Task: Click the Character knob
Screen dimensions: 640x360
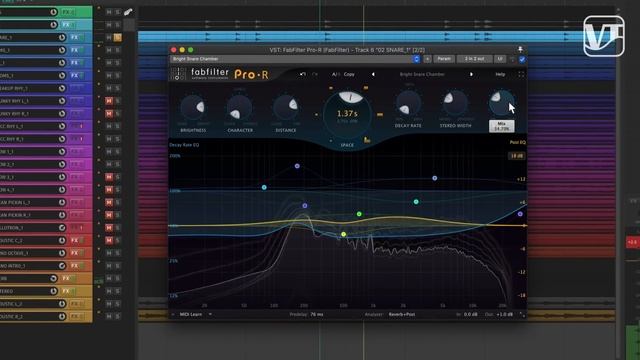Action: [x=240, y=108]
